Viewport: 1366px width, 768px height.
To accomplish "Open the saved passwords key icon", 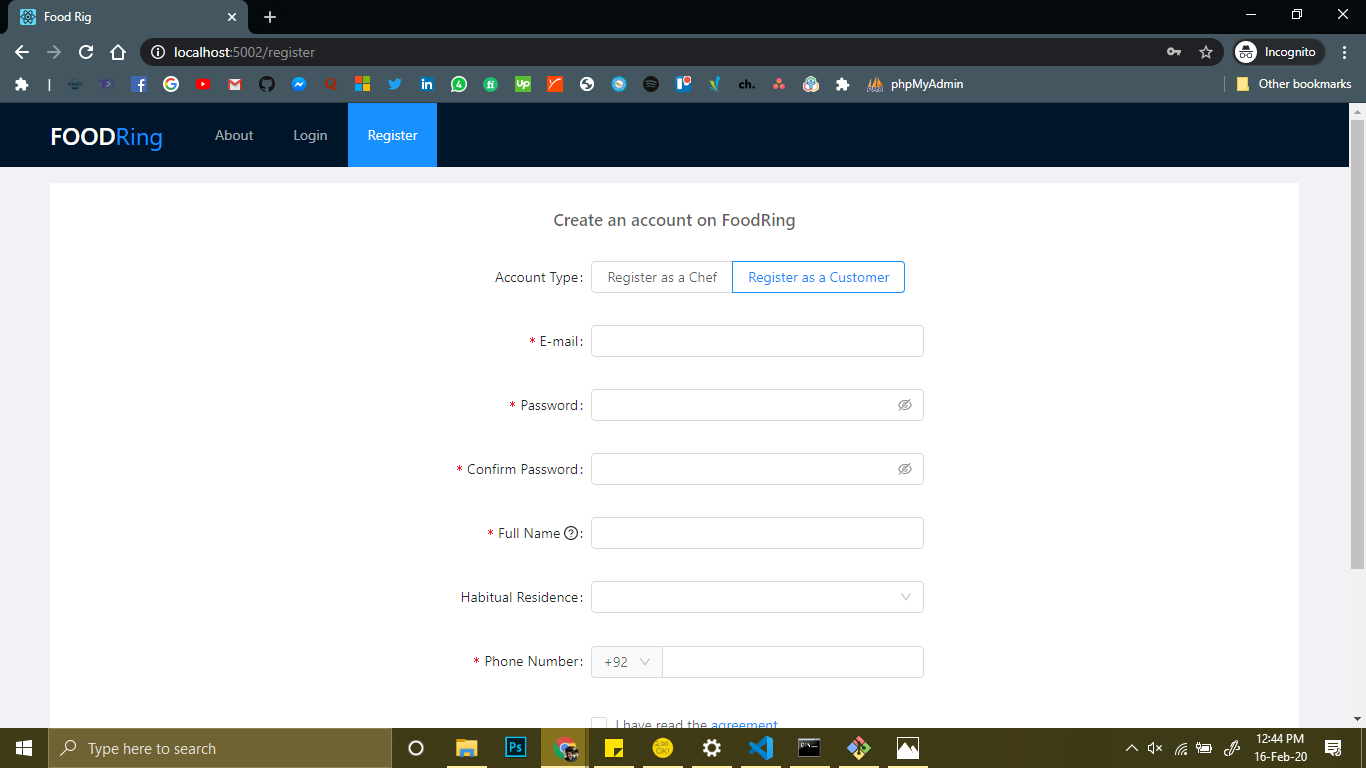I will (1174, 52).
